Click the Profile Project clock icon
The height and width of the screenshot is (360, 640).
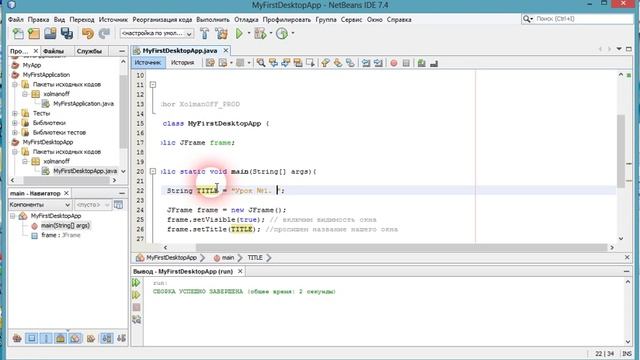(282, 33)
